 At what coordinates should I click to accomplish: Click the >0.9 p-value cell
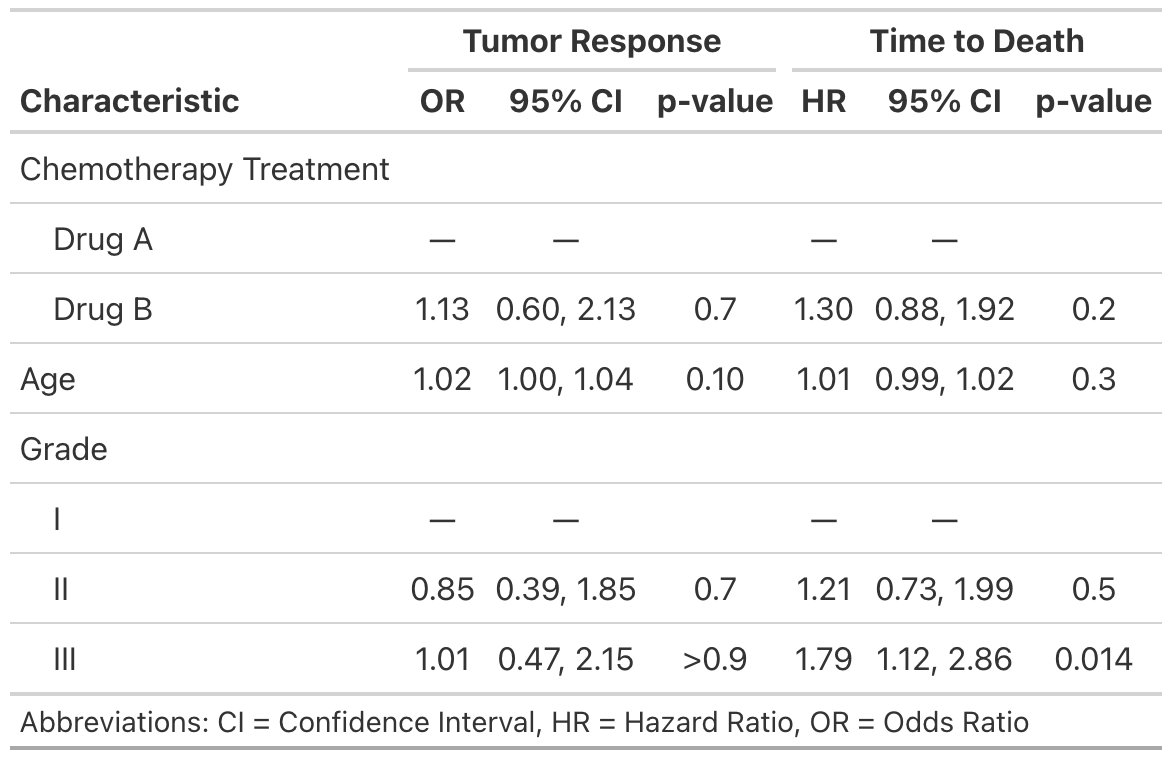(715, 659)
